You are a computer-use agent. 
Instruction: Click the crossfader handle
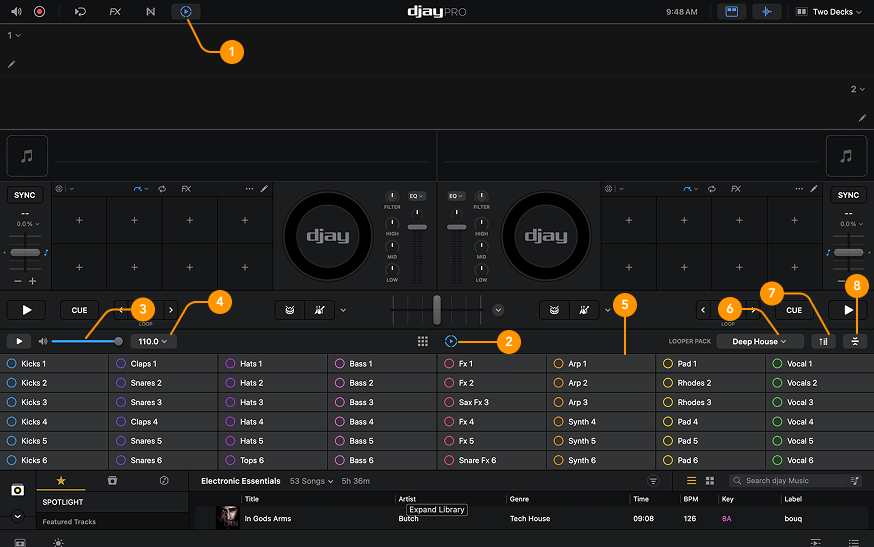[437, 310]
